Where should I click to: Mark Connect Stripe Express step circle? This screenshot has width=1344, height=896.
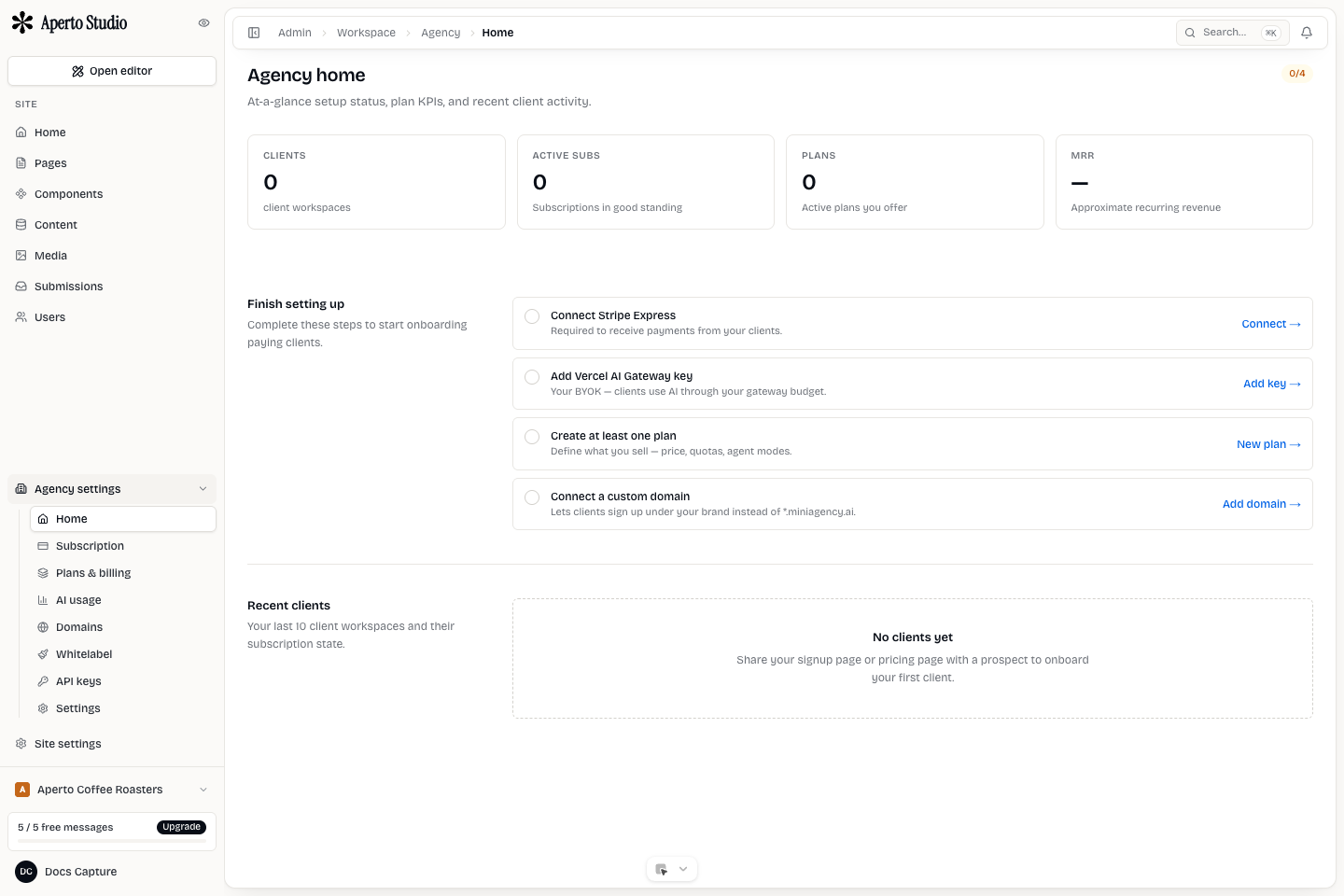(532, 316)
